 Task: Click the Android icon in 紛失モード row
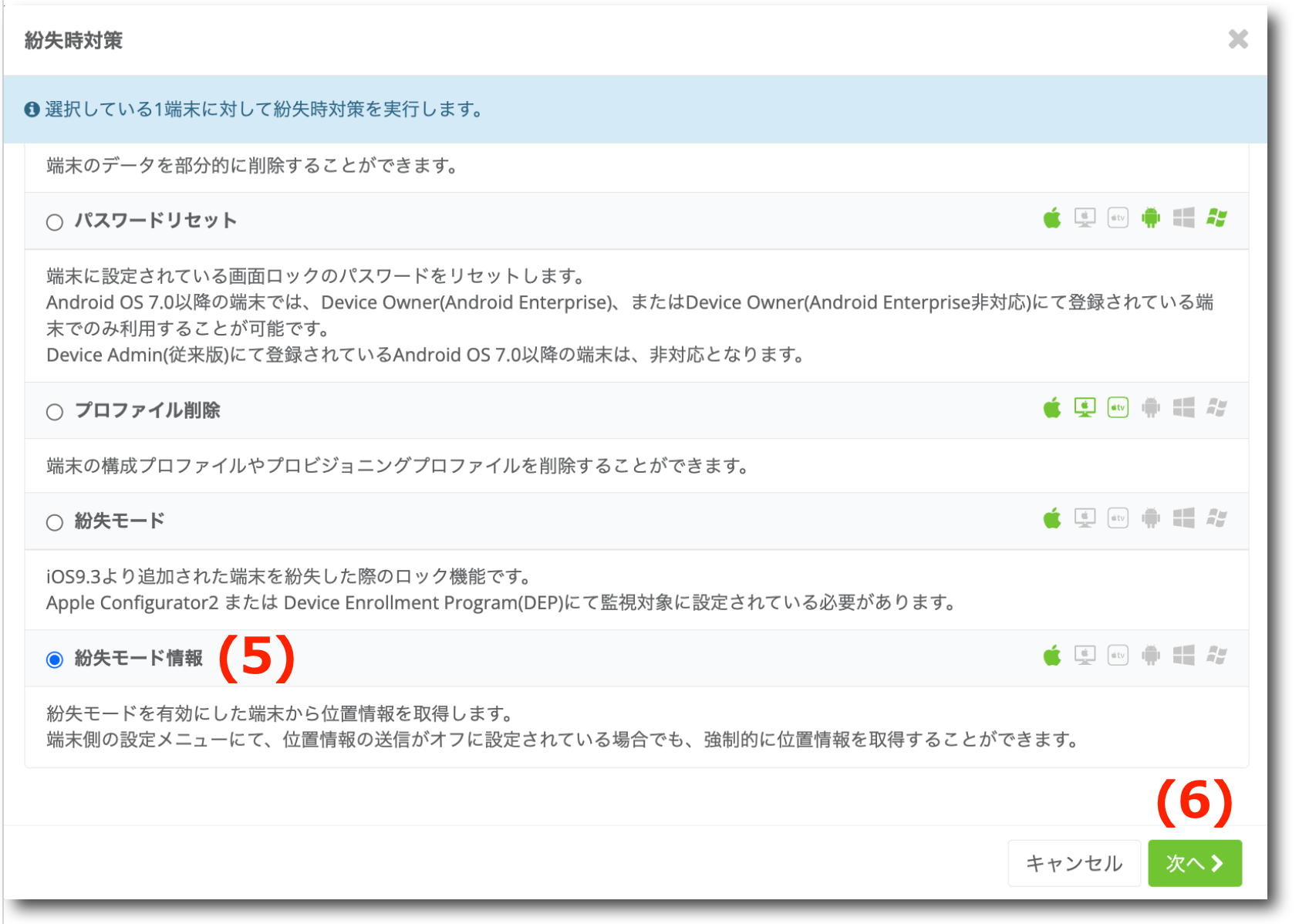(x=1151, y=518)
